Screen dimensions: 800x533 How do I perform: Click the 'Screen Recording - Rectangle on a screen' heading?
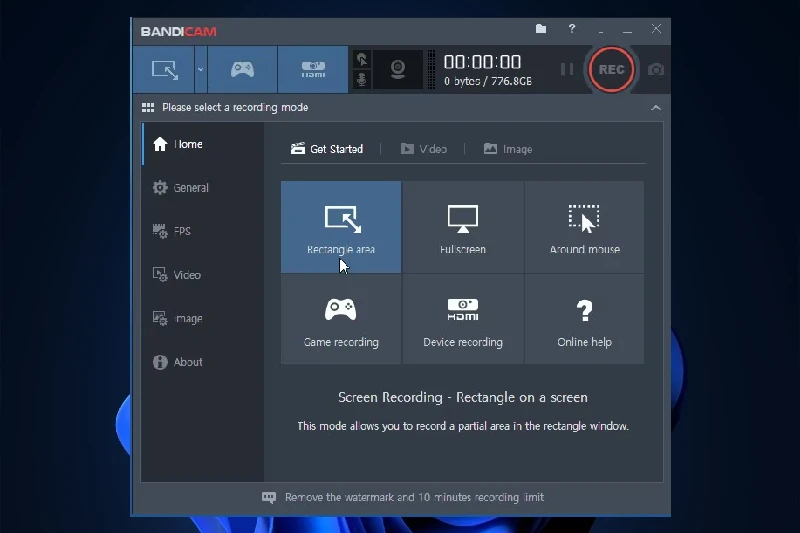pyautogui.click(x=463, y=397)
